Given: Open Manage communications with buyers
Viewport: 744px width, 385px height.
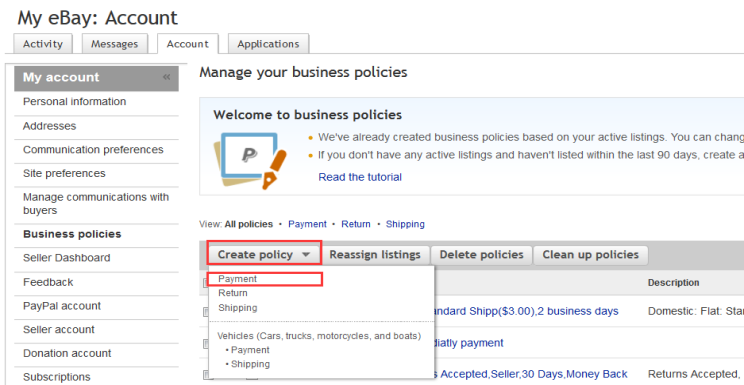Looking at the screenshot, I should click(x=96, y=204).
